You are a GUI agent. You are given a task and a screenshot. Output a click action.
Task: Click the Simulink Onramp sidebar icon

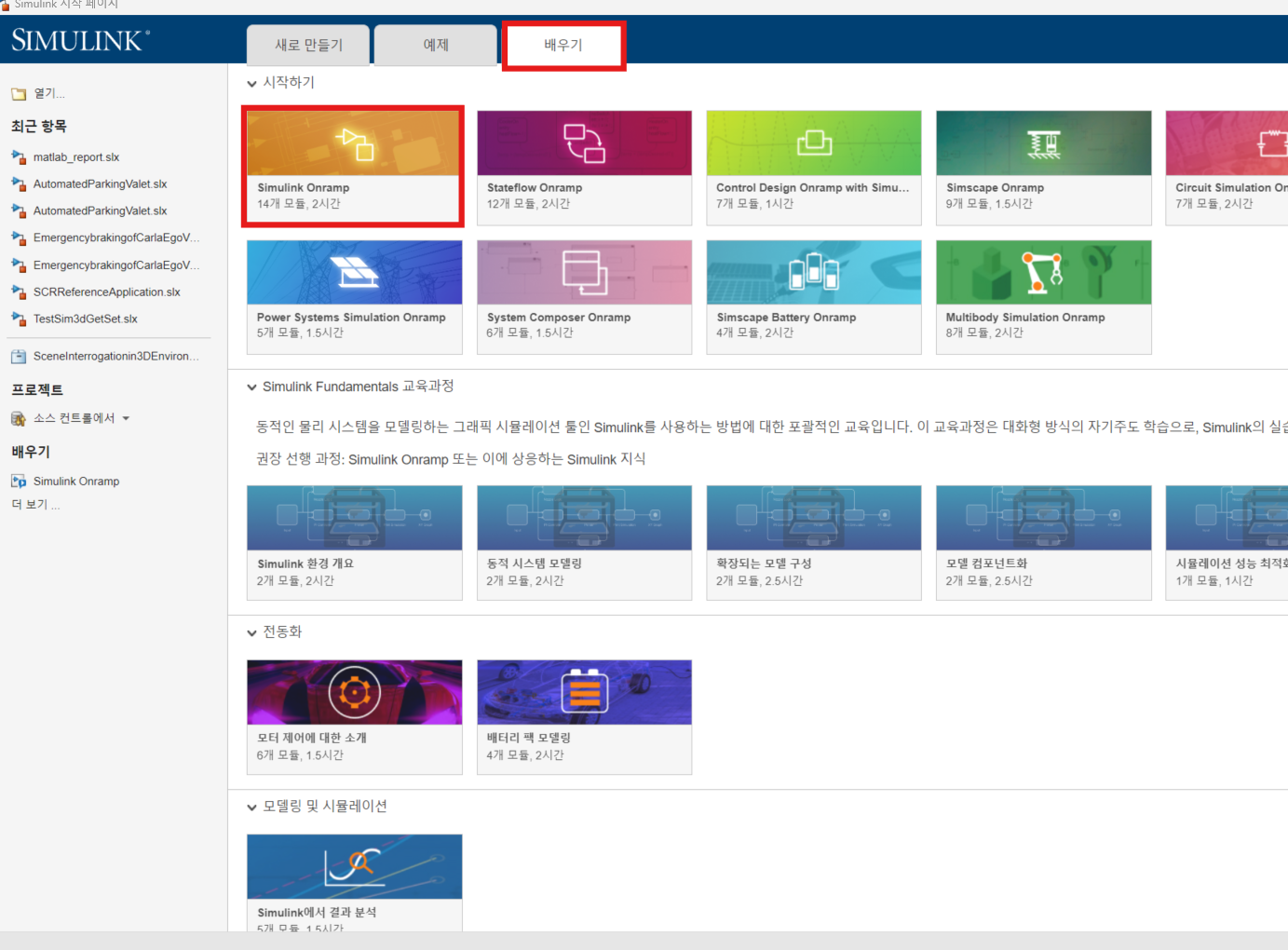point(19,482)
